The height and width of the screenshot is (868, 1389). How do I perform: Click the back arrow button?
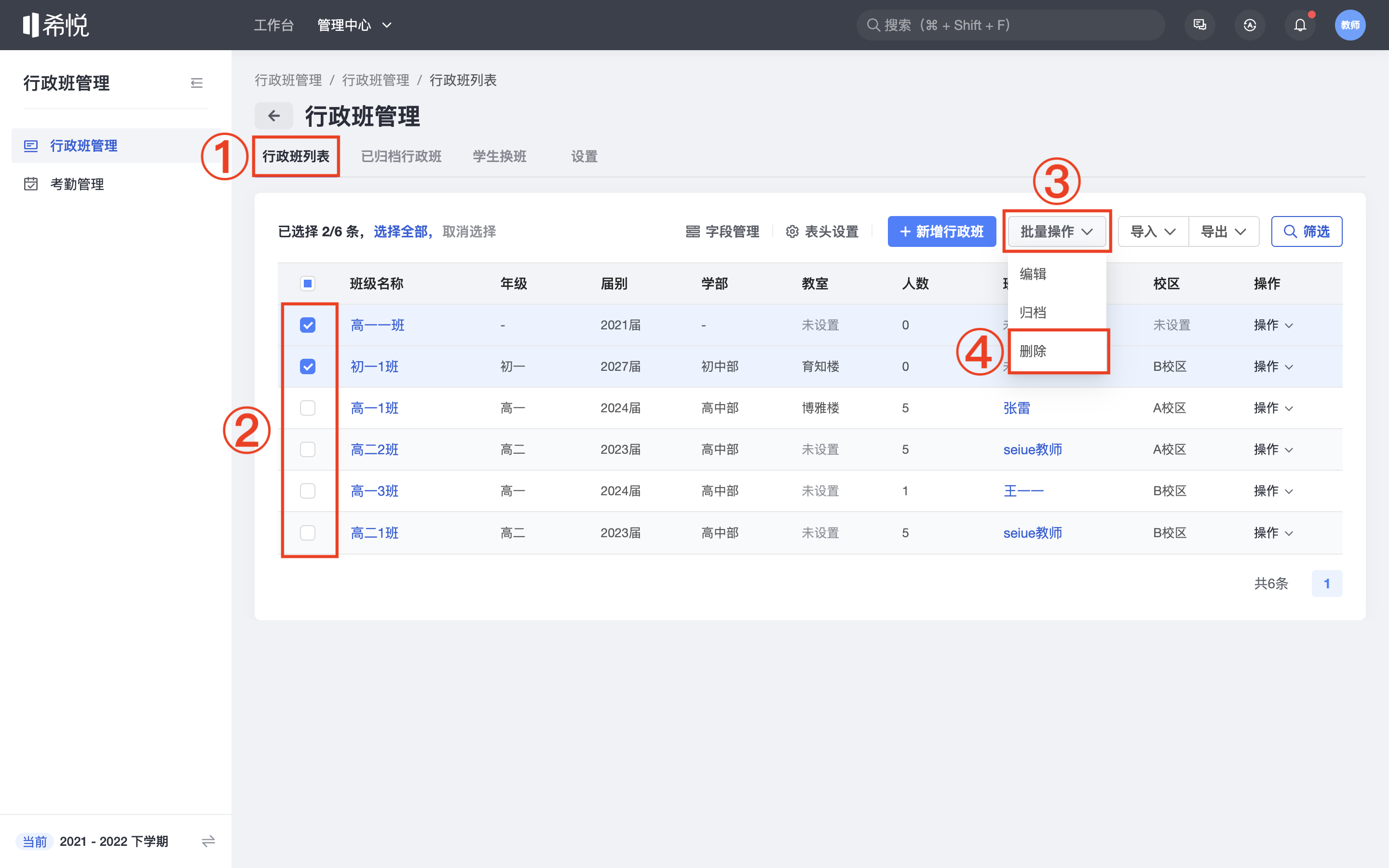274,116
